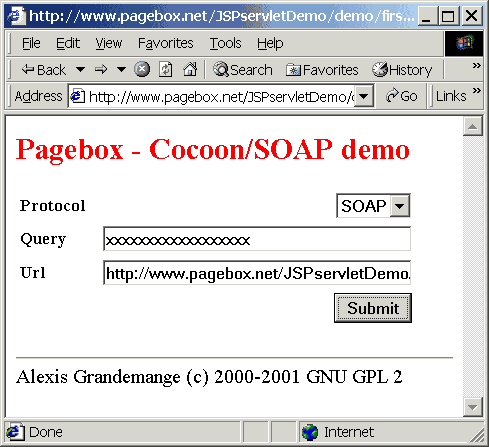
Task: Click the Address label
Action: (x=38, y=96)
